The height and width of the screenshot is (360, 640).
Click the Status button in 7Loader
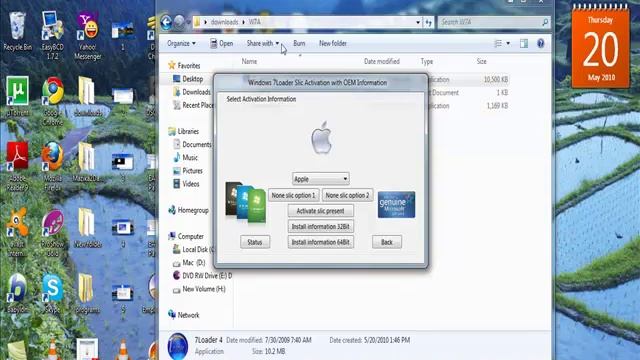click(x=255, y=242)
